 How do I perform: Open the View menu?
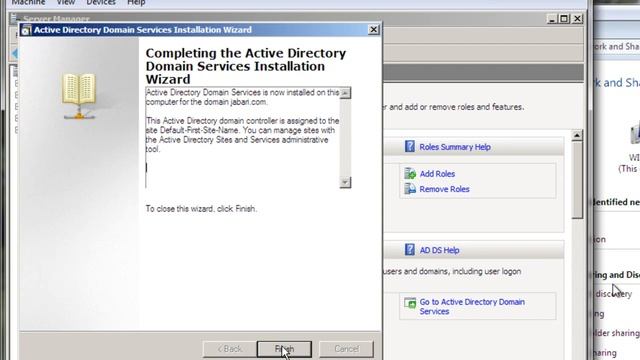coord(66,3)
